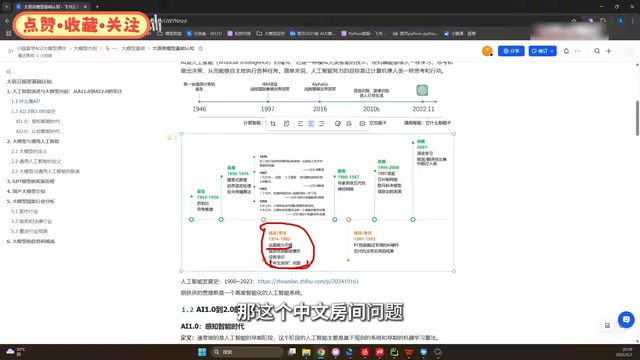Open the Windows Start menu

tap(202, 352)
